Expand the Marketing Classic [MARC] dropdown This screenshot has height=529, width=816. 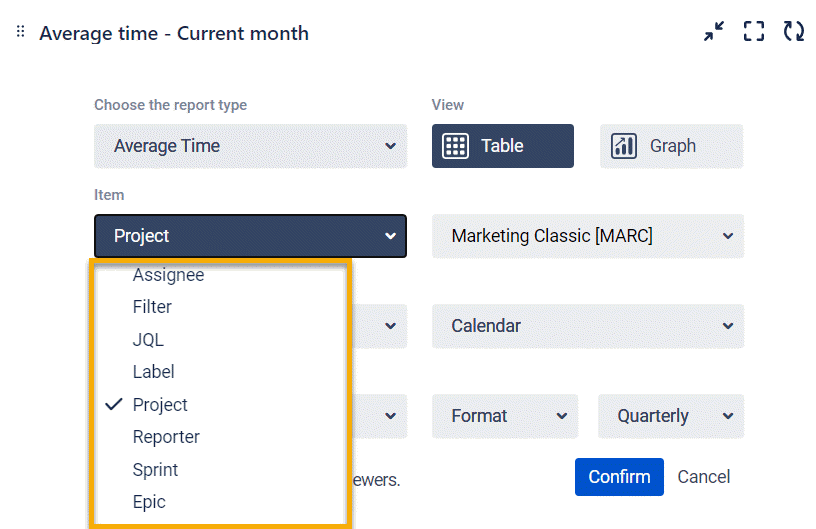588,236
